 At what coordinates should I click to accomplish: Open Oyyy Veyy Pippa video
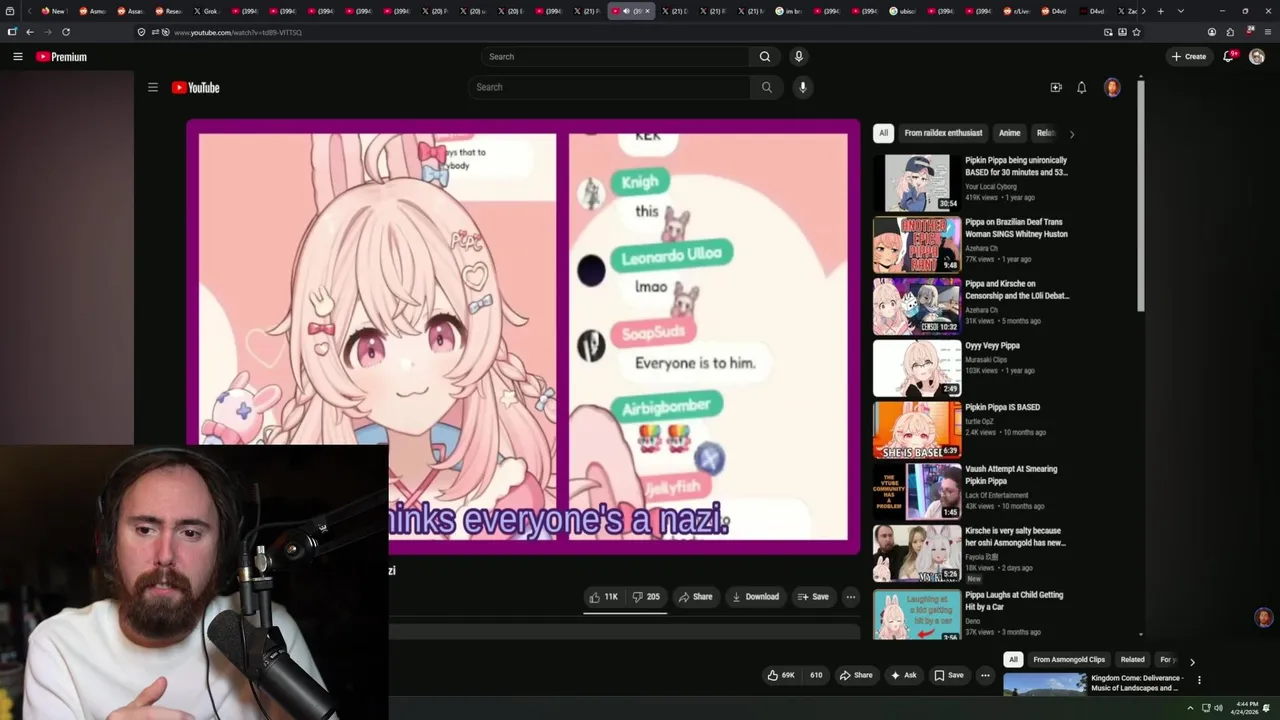coord(917,368)
